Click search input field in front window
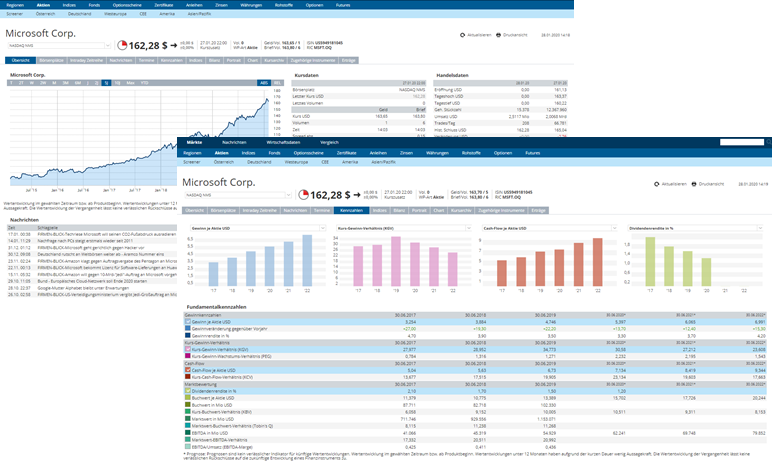Image resolution: width=772 pixels, height=463 pixels. coord(741,142)
